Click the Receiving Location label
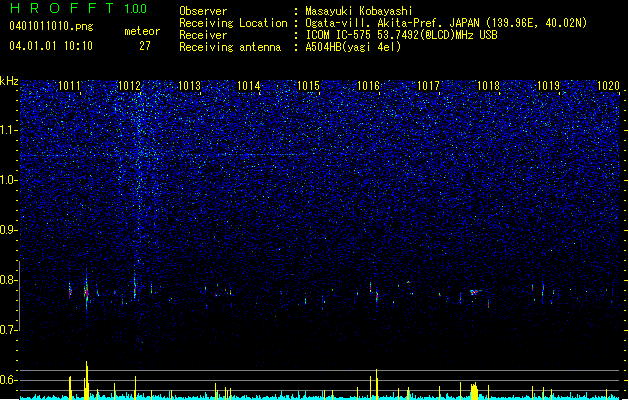Viewport: 629px width, 400px height. tap(233, 23)
